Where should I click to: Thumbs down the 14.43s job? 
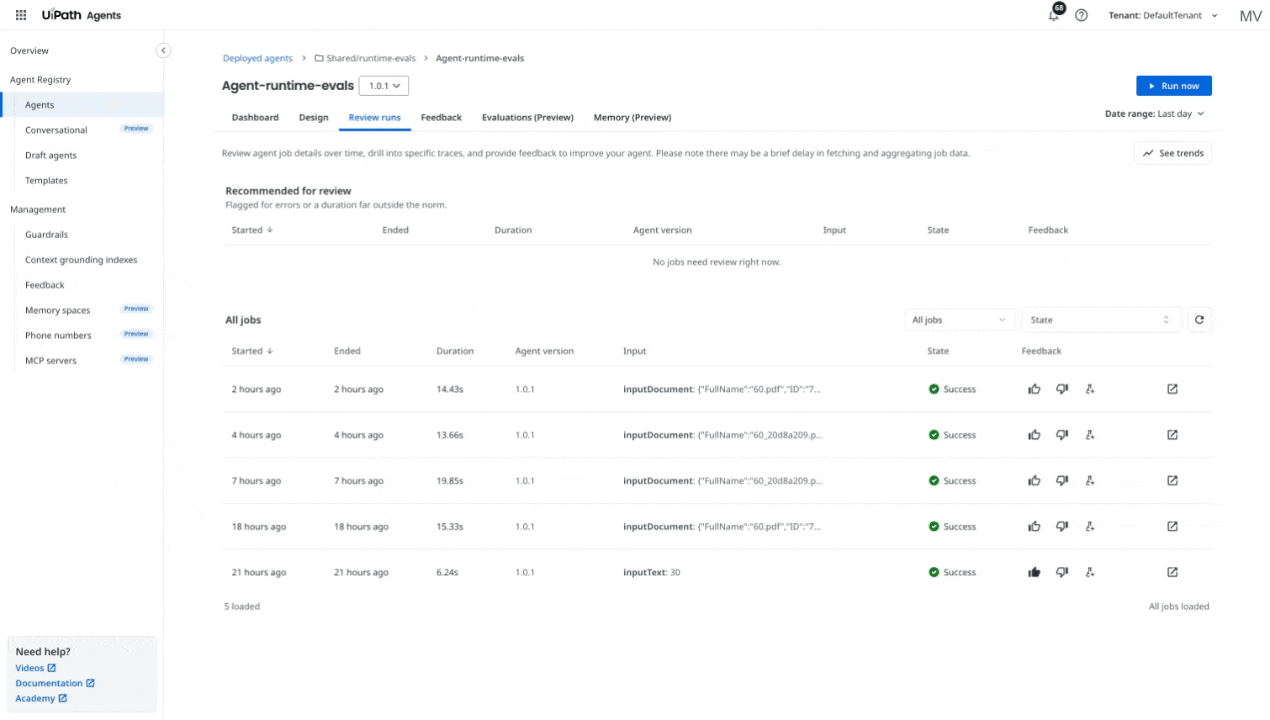click(1062, 389)
